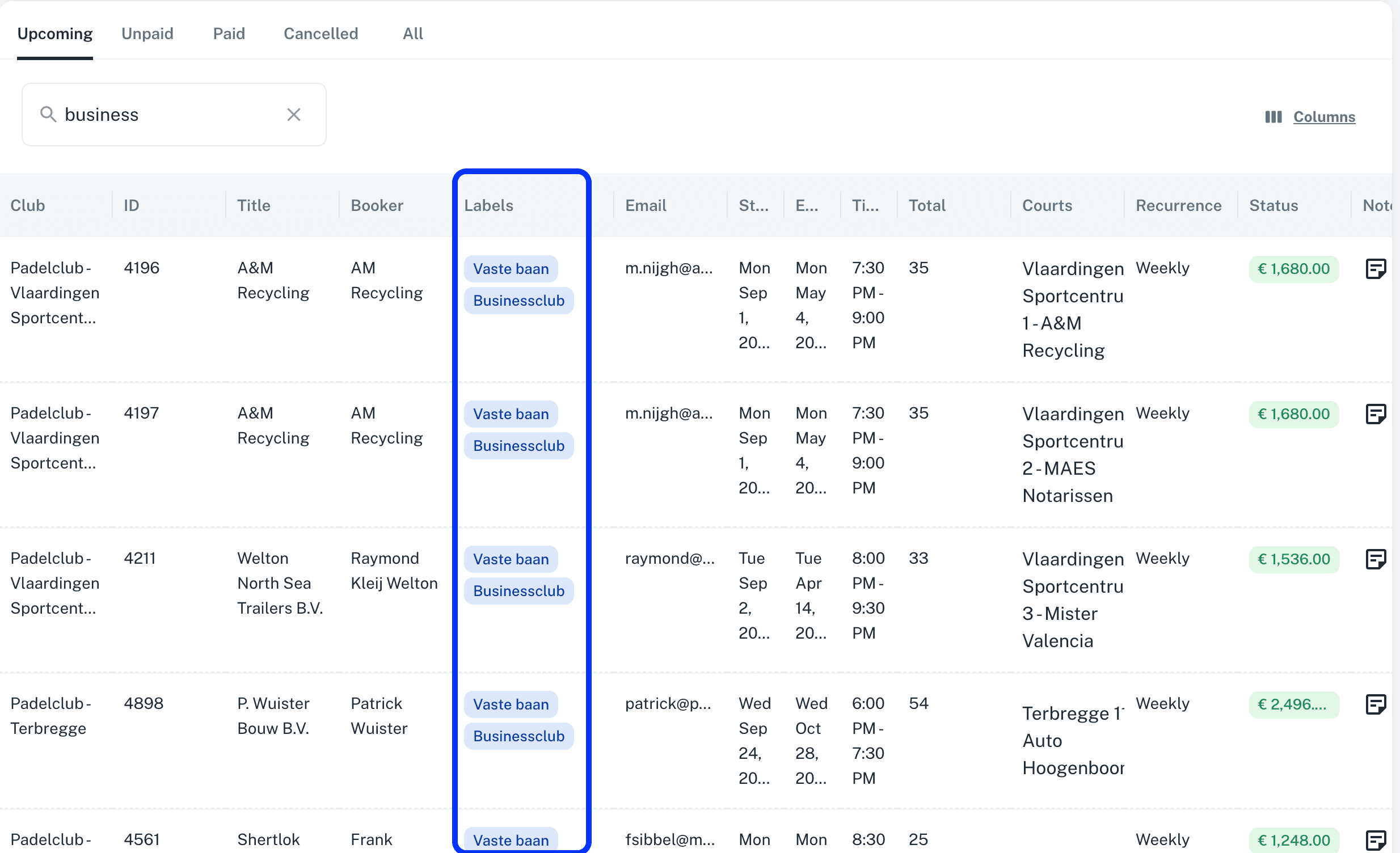
Task: Click the €1,536.00 status badge
Action: pos(1293,559)
